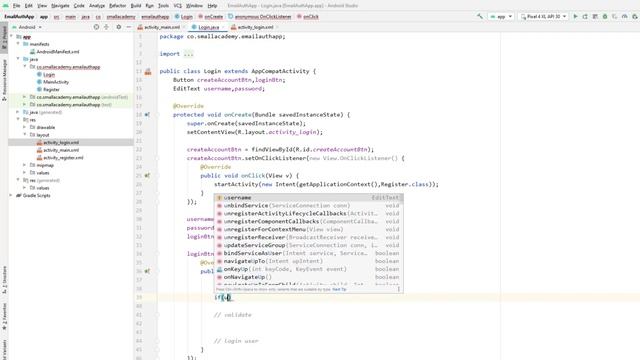The height and width of the screenshot is (360, 640).
Task: Click the override gutter icon at first onClick
Action: click(x=147, y=176)
